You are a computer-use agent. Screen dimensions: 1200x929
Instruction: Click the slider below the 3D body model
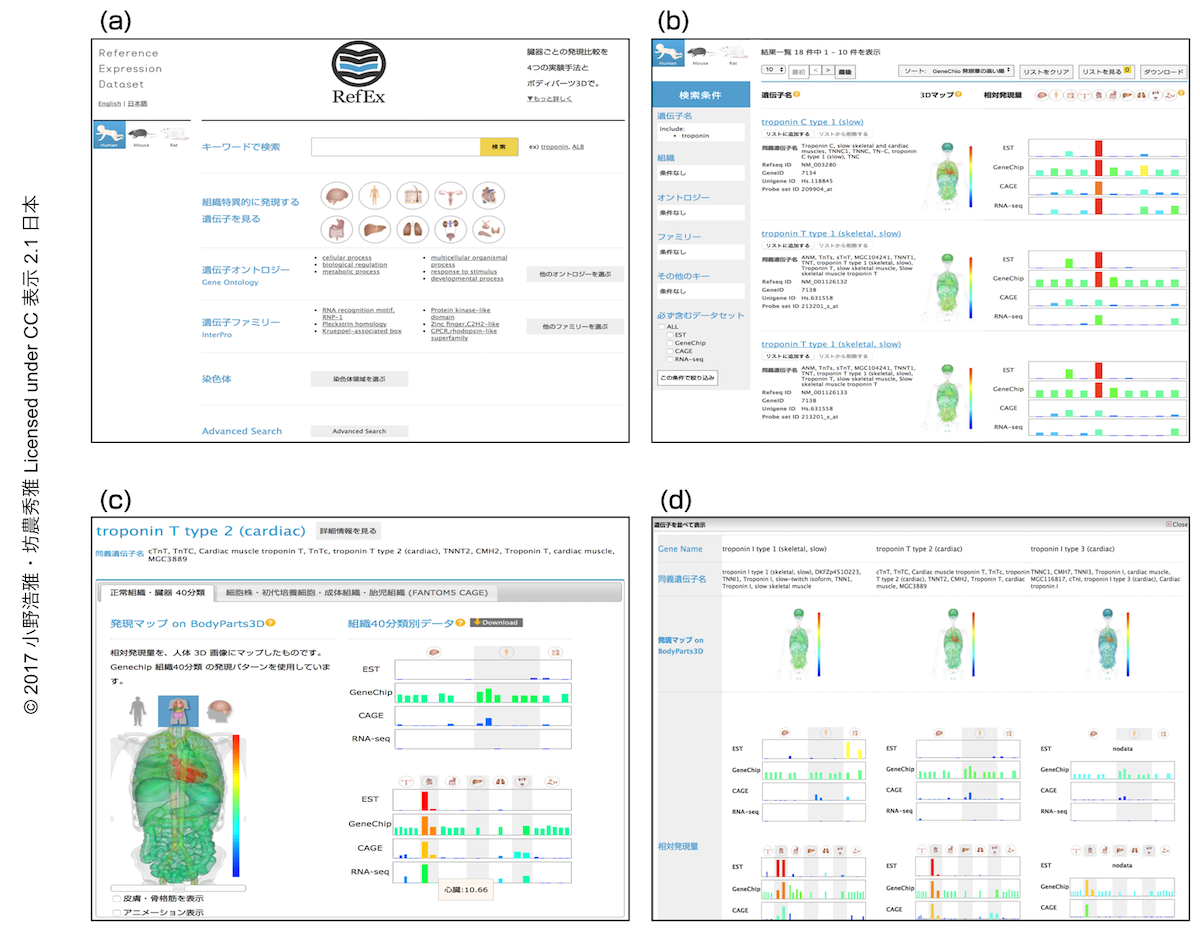point(178,886)
